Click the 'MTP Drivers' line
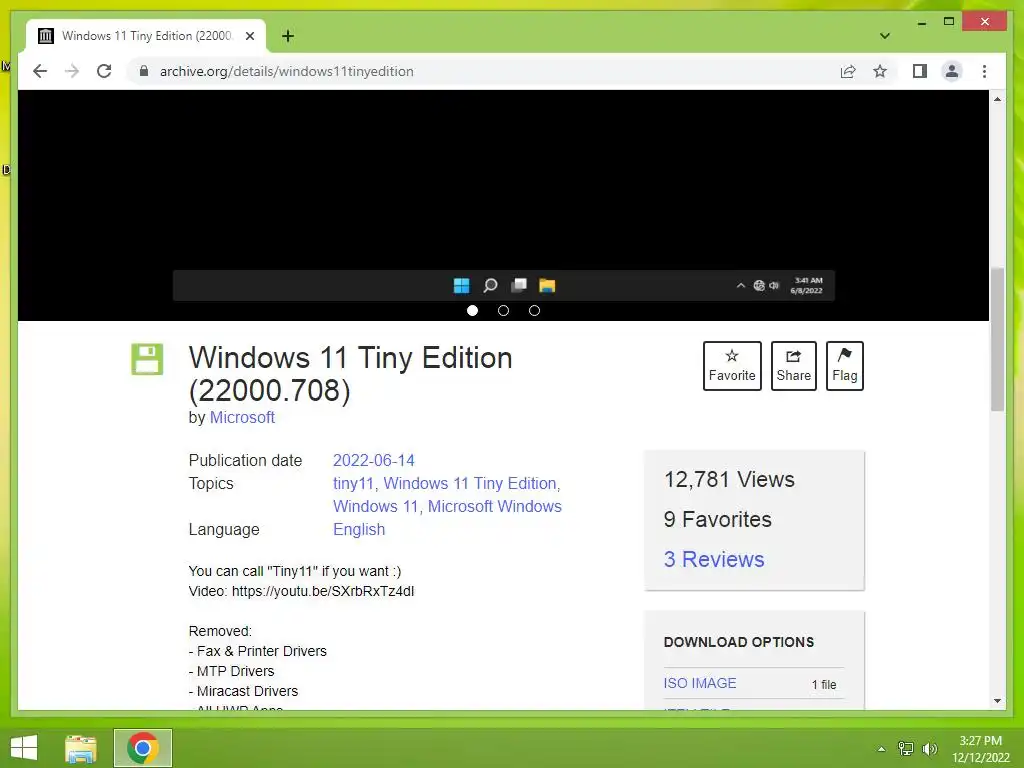The image size is (1024, 768). tap(231, 671)
